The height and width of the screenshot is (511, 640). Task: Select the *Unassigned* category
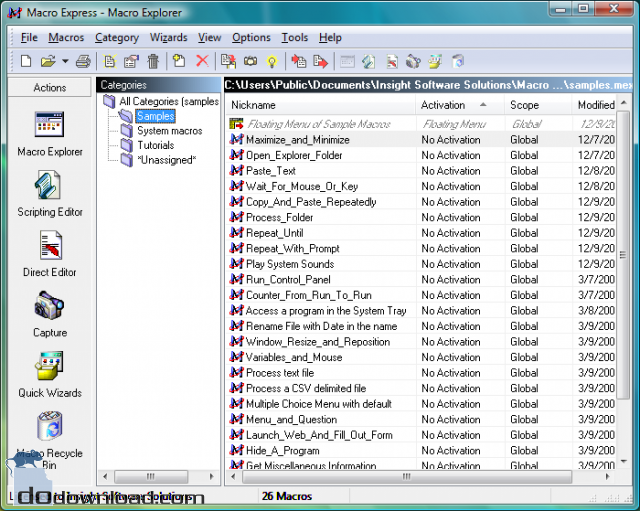coord(167,160)
